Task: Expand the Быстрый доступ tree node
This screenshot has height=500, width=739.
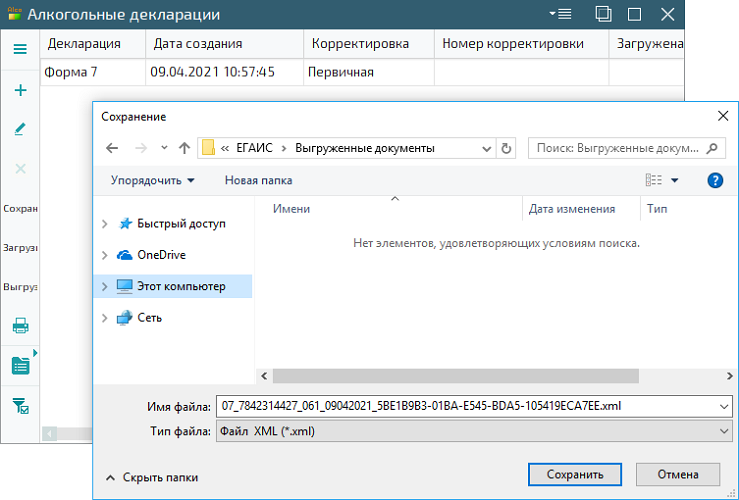Action: point(105,224)
